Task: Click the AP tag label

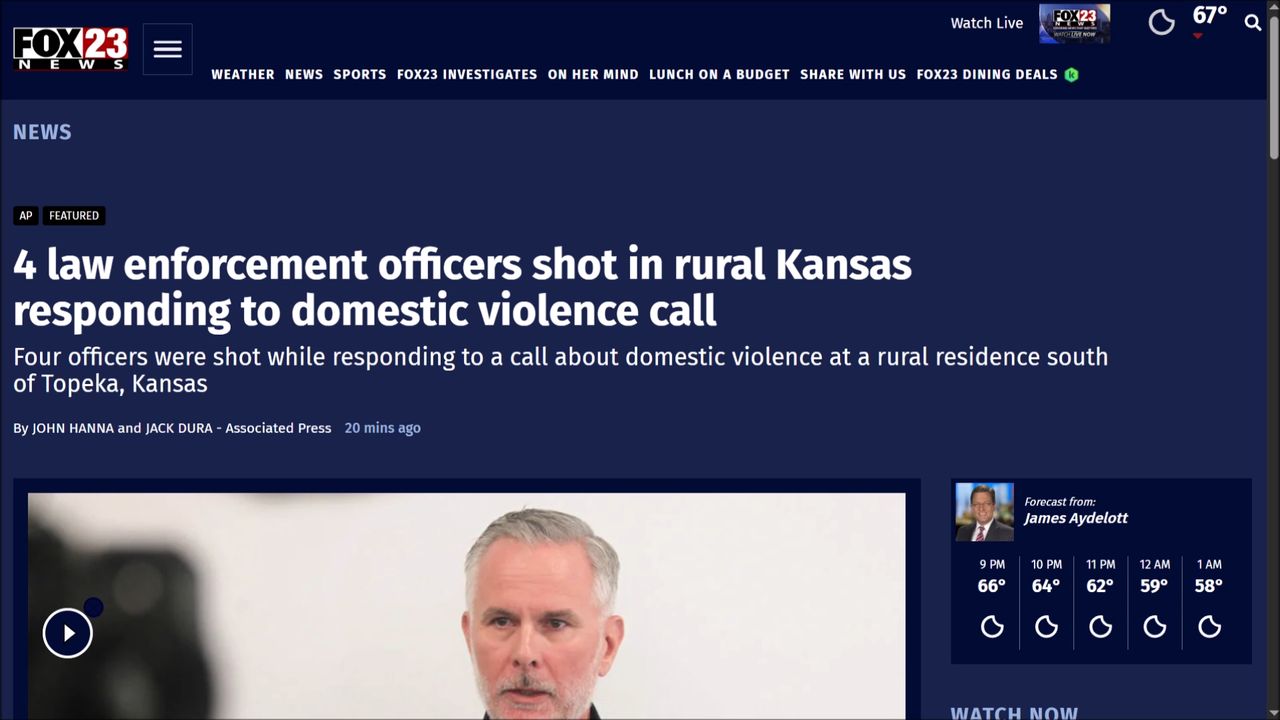Action: coord(26,215)
